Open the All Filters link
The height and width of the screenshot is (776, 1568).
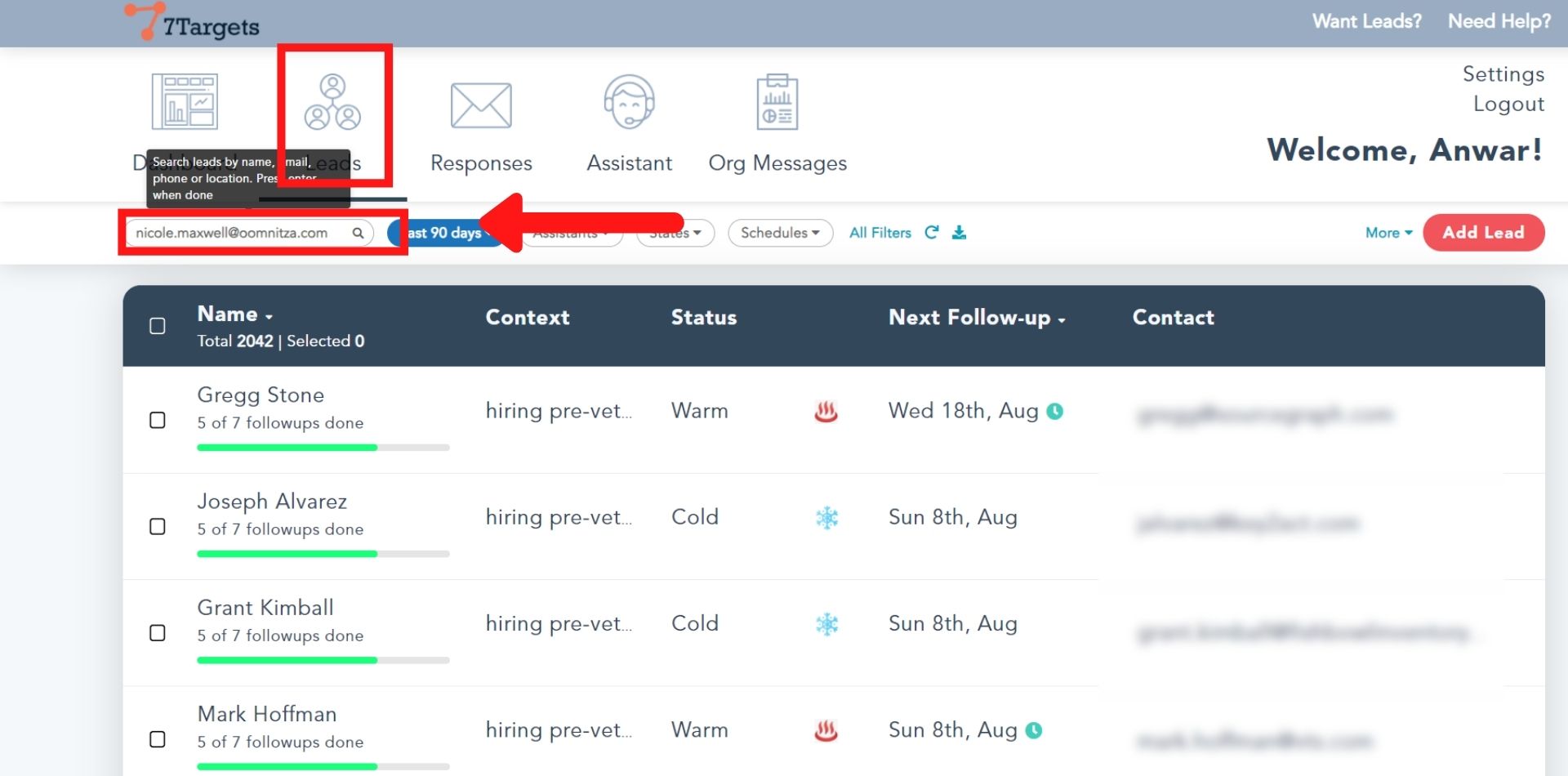pos(880,233)
